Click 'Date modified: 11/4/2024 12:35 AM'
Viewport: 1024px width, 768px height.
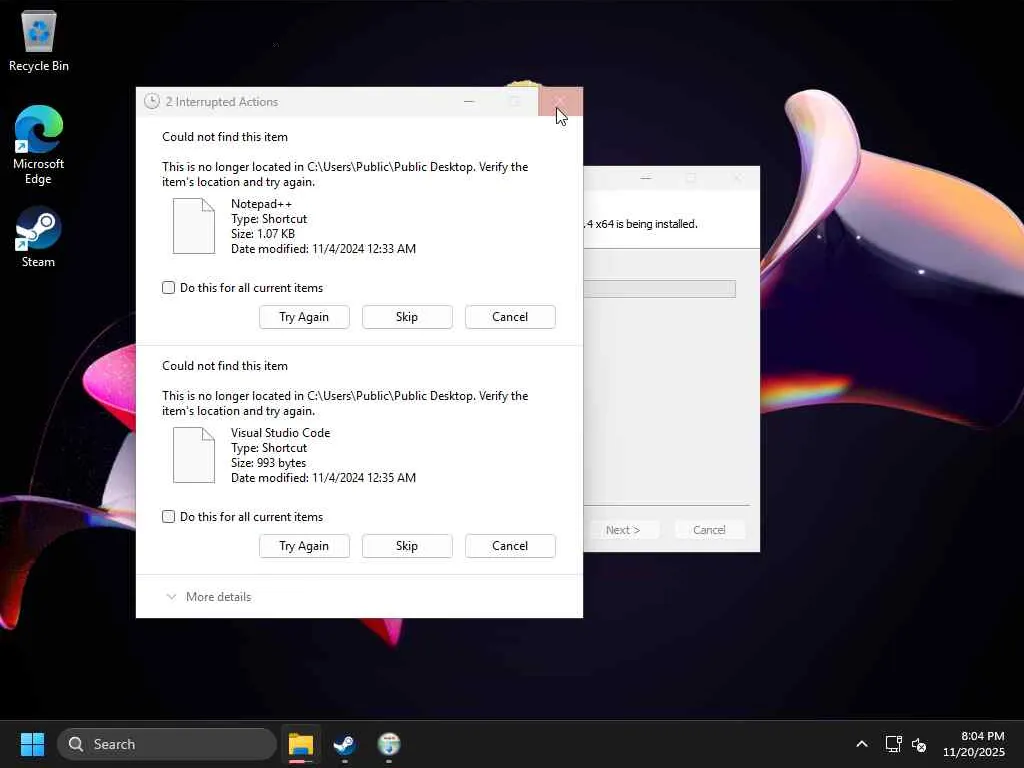[x=323, y=478]
